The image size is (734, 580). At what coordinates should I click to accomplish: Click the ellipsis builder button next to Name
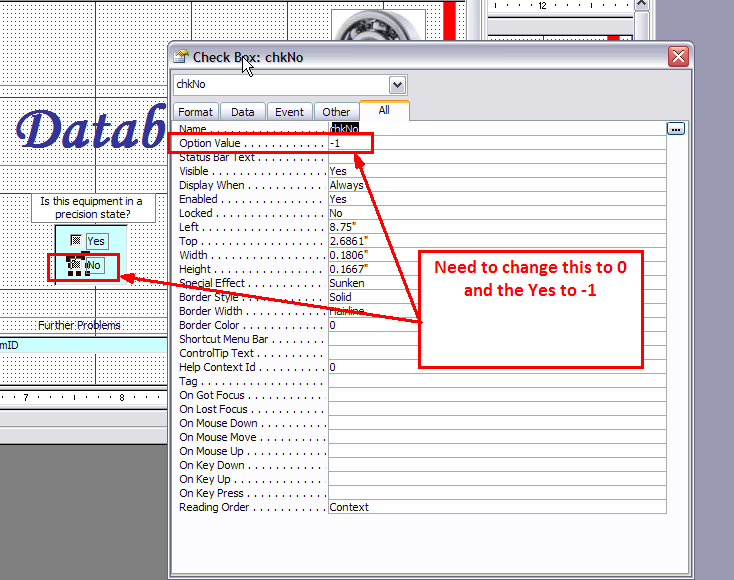point(675,129)
